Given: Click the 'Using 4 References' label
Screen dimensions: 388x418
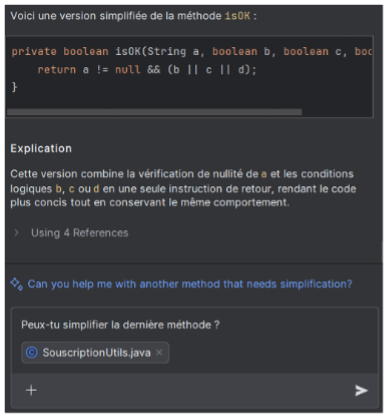Looking at the screenshot, I should point(80,233).
